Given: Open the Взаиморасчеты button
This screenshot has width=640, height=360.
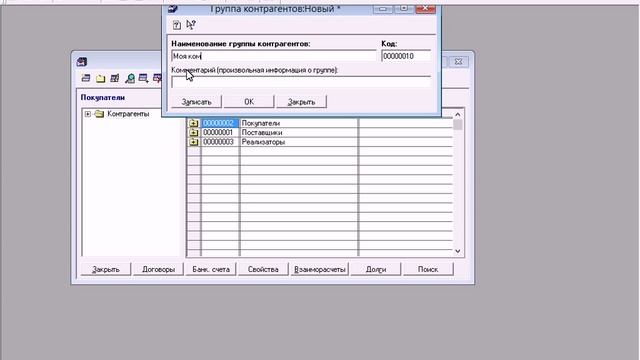Looking at the screenshot, I should [320, 269].
